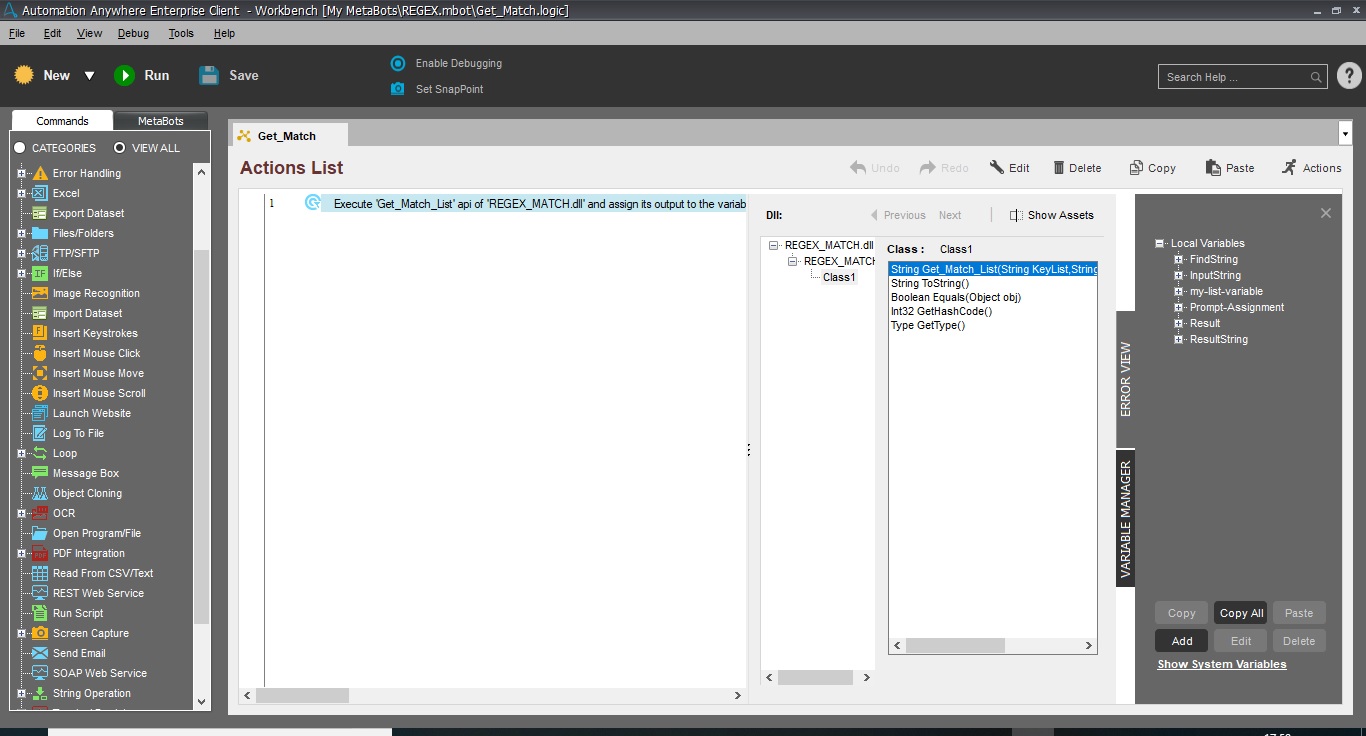Select the REST Web Service icon
This screenshot has height=736, width=1366.
(x=40, y=593)
